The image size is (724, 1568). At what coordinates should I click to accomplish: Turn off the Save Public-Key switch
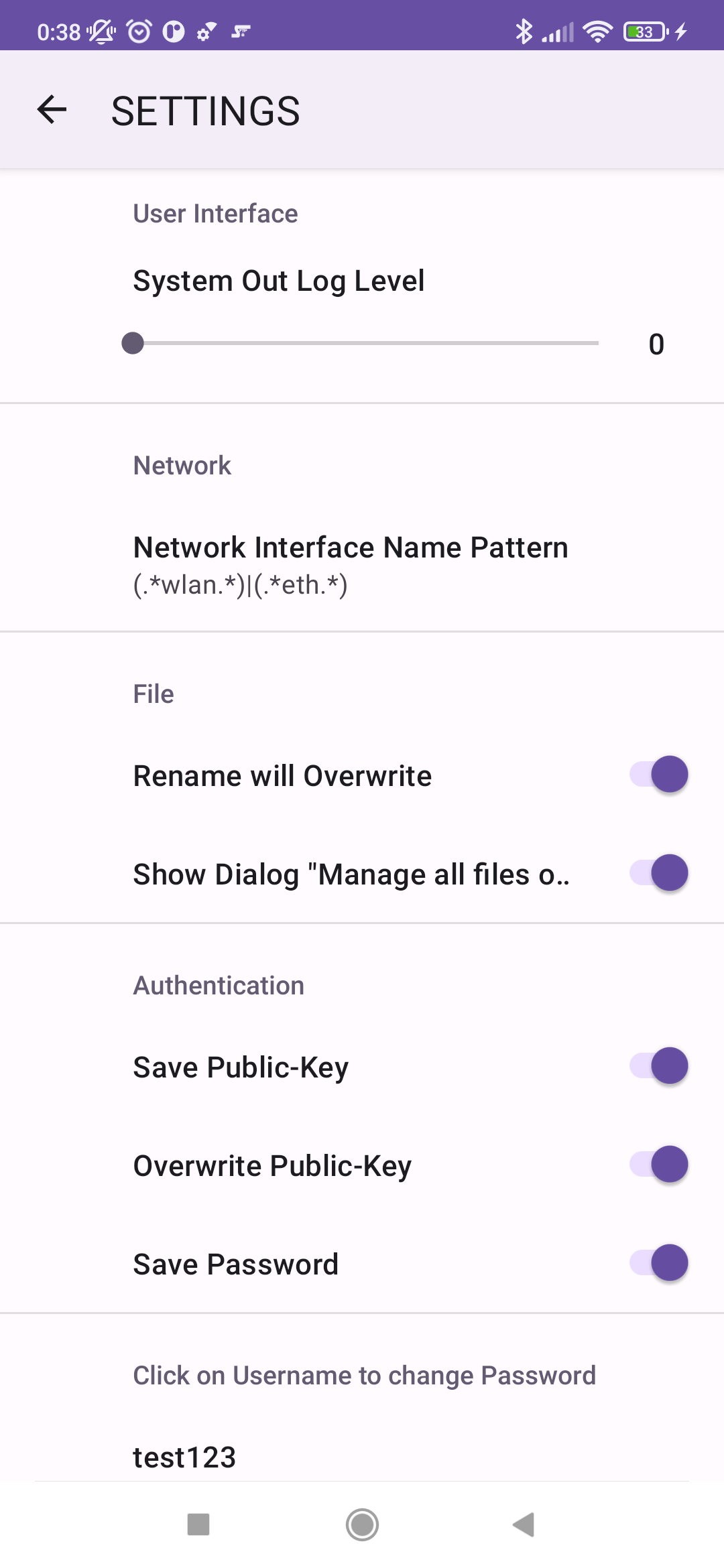[658, 1066]
